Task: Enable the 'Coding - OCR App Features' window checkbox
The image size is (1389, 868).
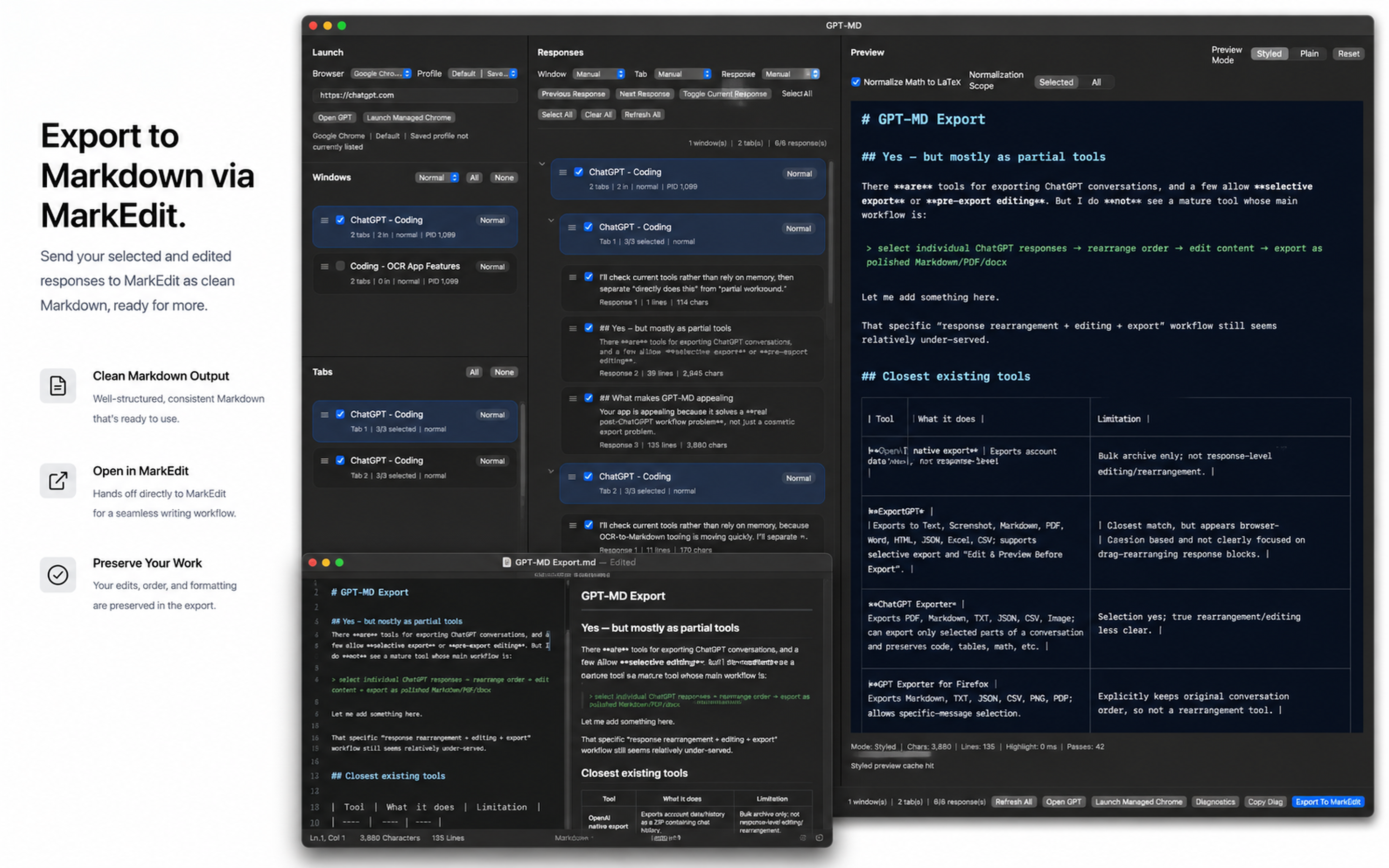Action: (x=340, y=266)
